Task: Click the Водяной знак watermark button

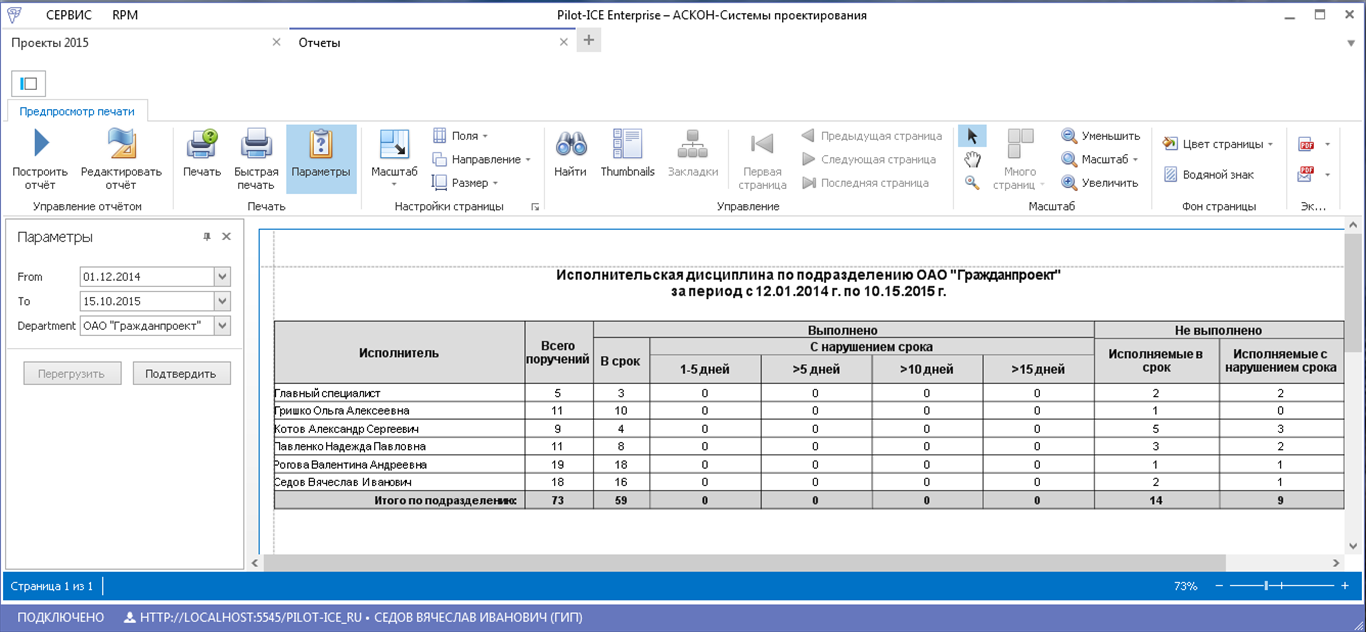Action: click(1208, 175)
